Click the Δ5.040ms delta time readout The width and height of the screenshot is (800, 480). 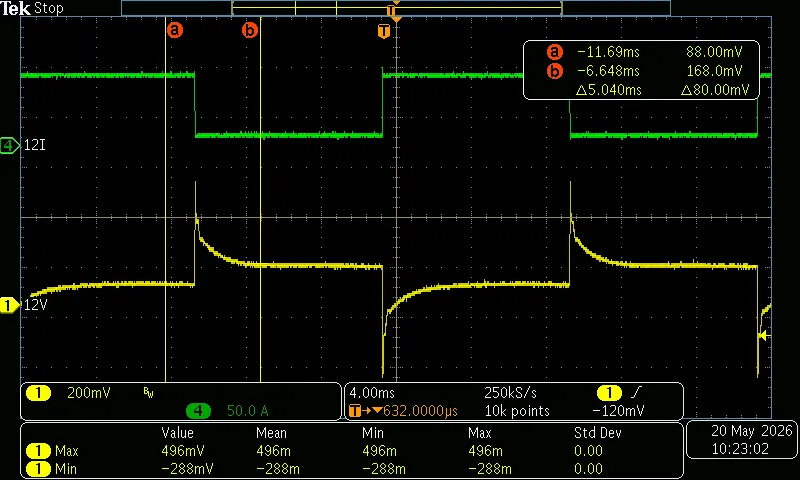(609, 90)
